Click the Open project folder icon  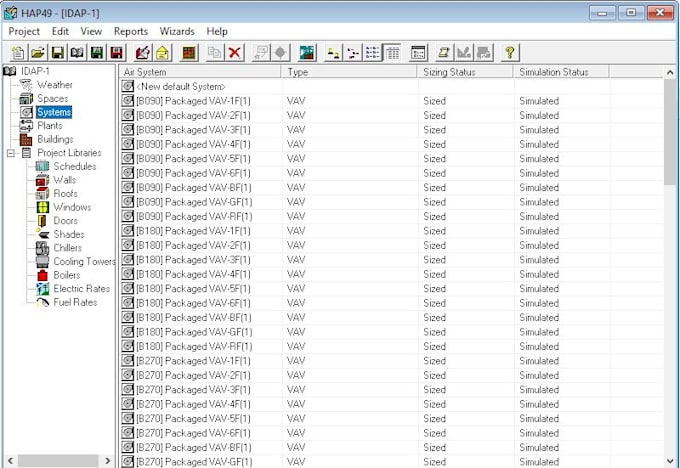pyautogui.click(x=38, y=53)
